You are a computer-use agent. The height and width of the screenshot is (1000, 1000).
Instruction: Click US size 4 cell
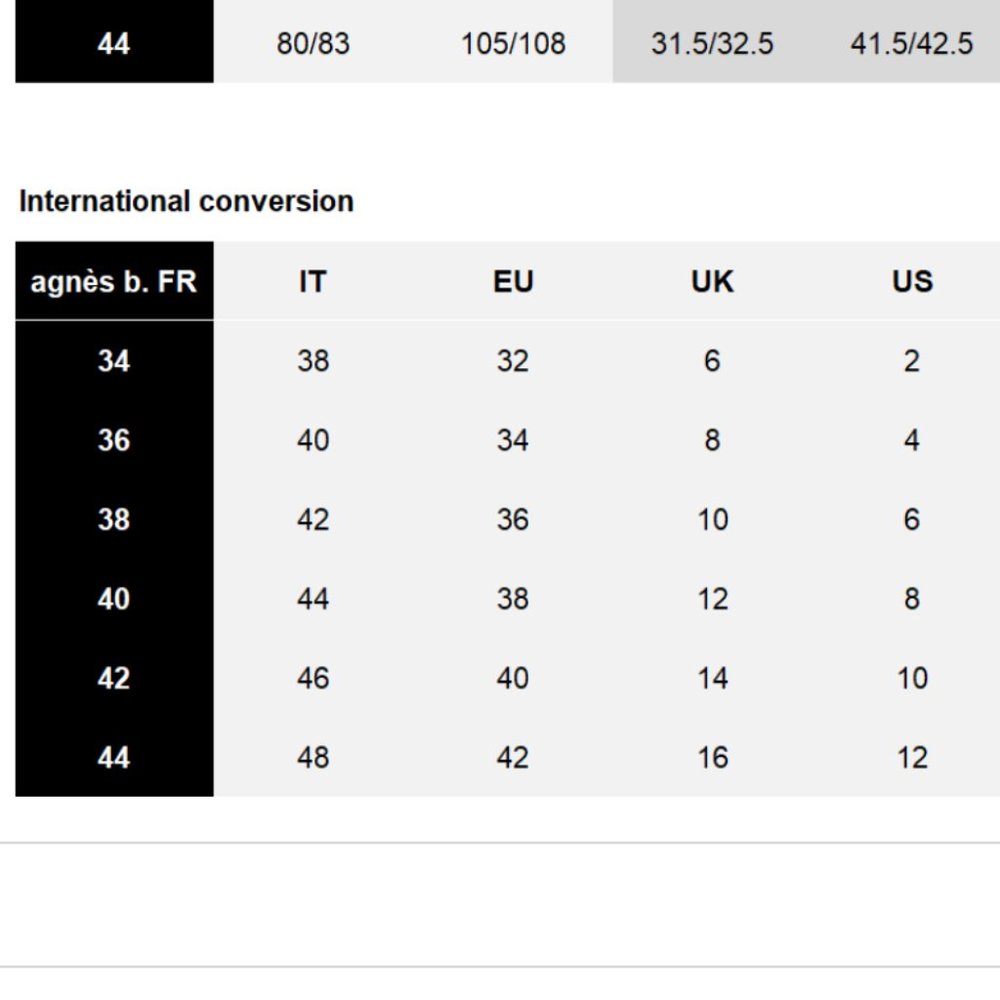pos(912,440)
